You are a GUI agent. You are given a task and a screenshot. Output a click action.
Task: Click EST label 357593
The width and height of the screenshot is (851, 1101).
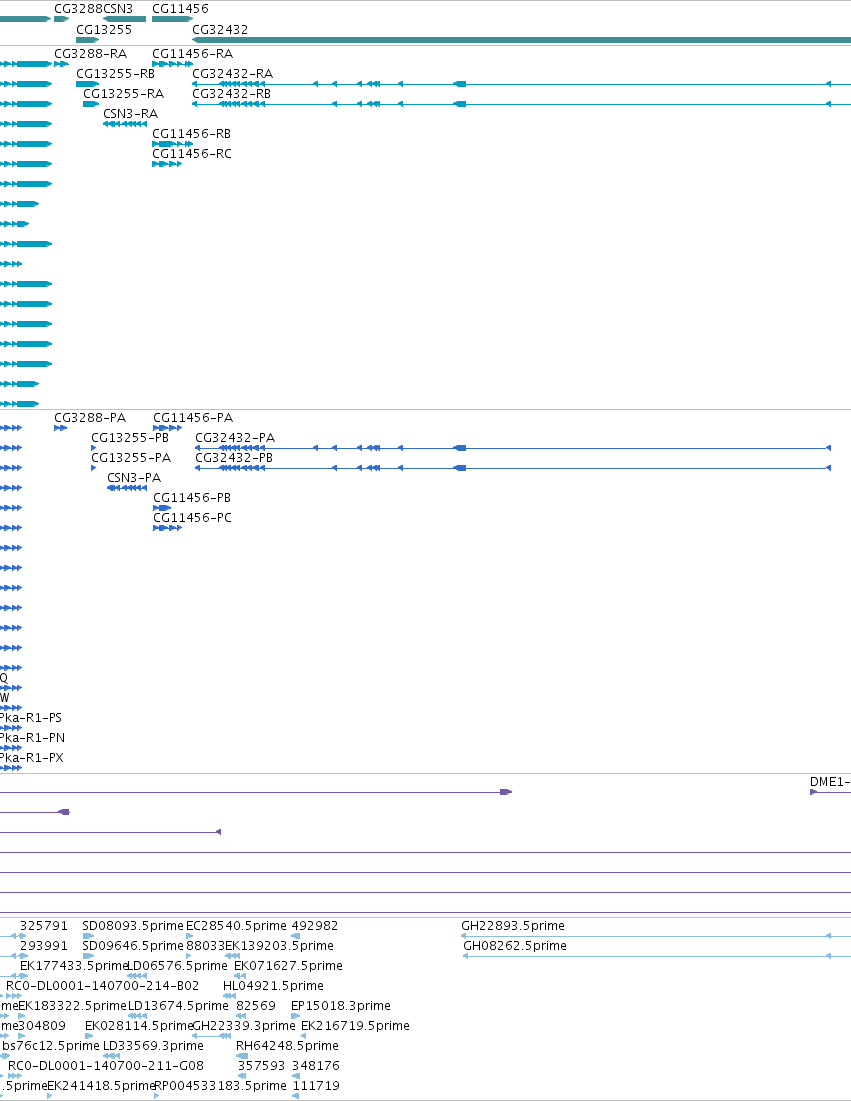261,1066
